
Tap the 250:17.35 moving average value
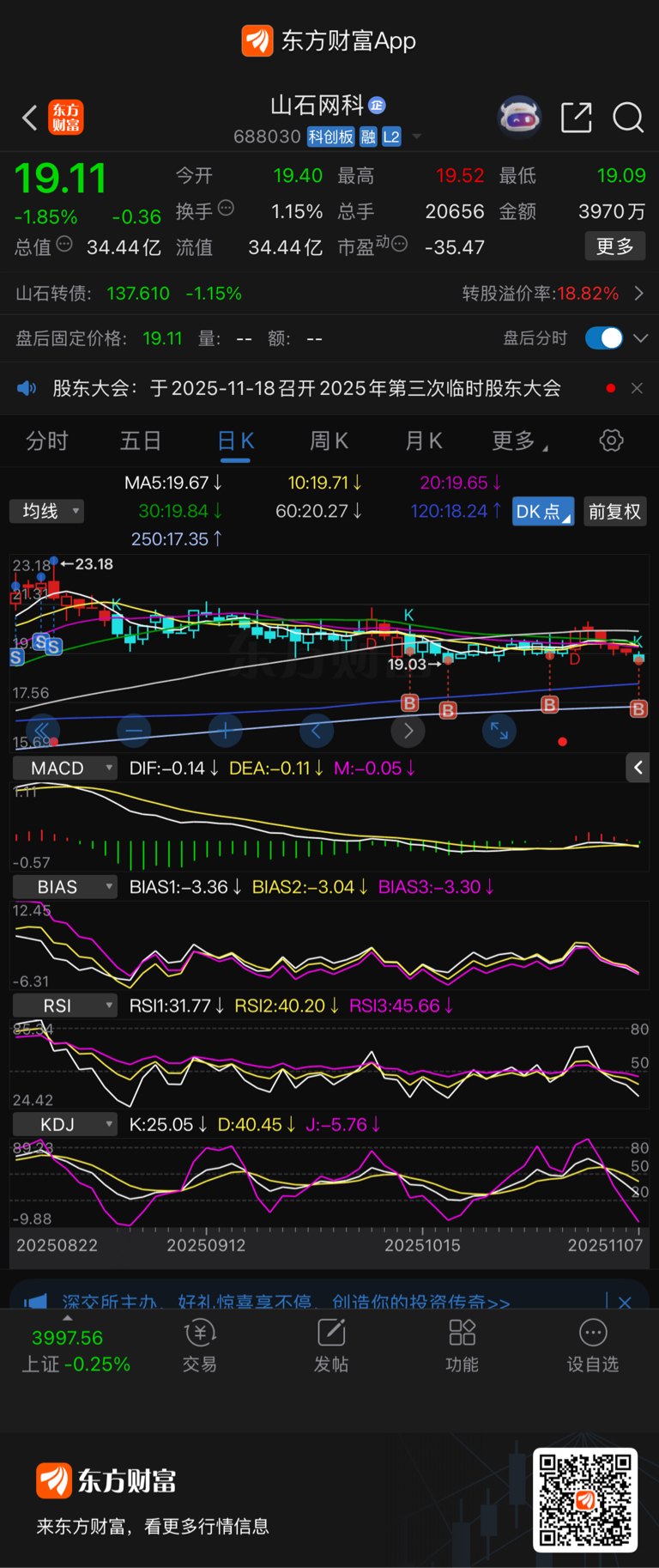point(175,539)
